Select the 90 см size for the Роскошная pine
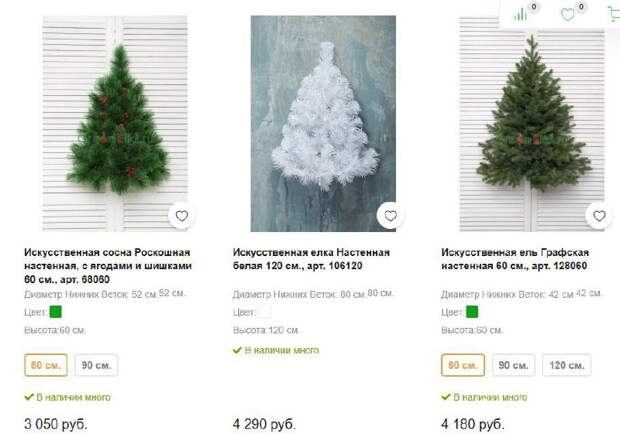The height and width of the screenshot is (437, 620). tap(96, 365)
